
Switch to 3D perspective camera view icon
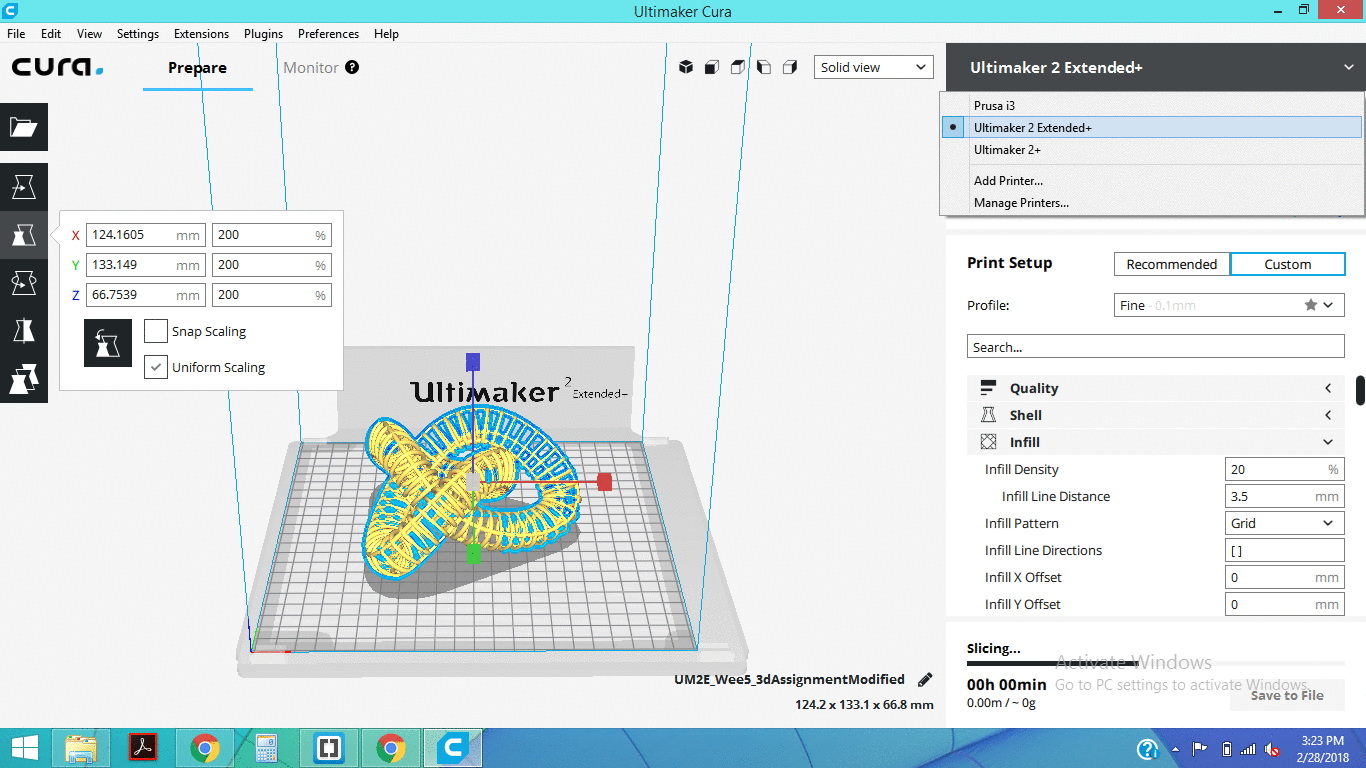click(x=686, y=67)
